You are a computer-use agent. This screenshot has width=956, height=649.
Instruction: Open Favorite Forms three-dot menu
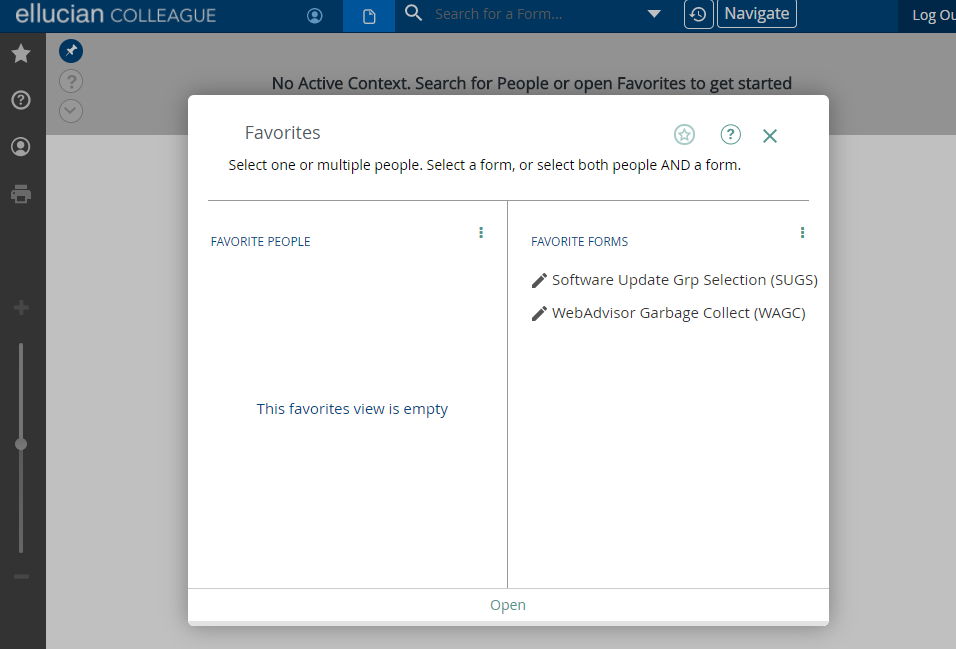pos(802,232)
